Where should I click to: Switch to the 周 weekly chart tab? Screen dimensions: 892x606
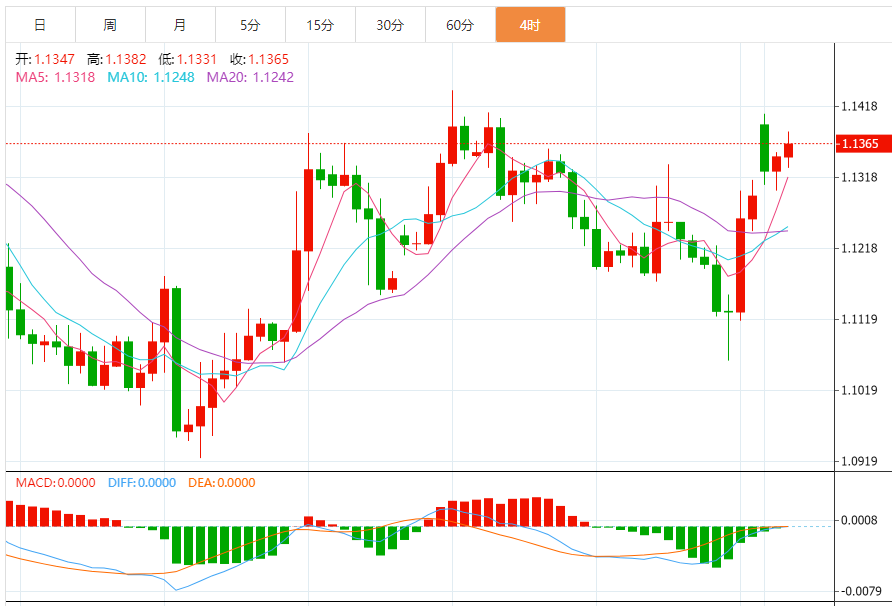pyautogui.click(x=110, y=25)
